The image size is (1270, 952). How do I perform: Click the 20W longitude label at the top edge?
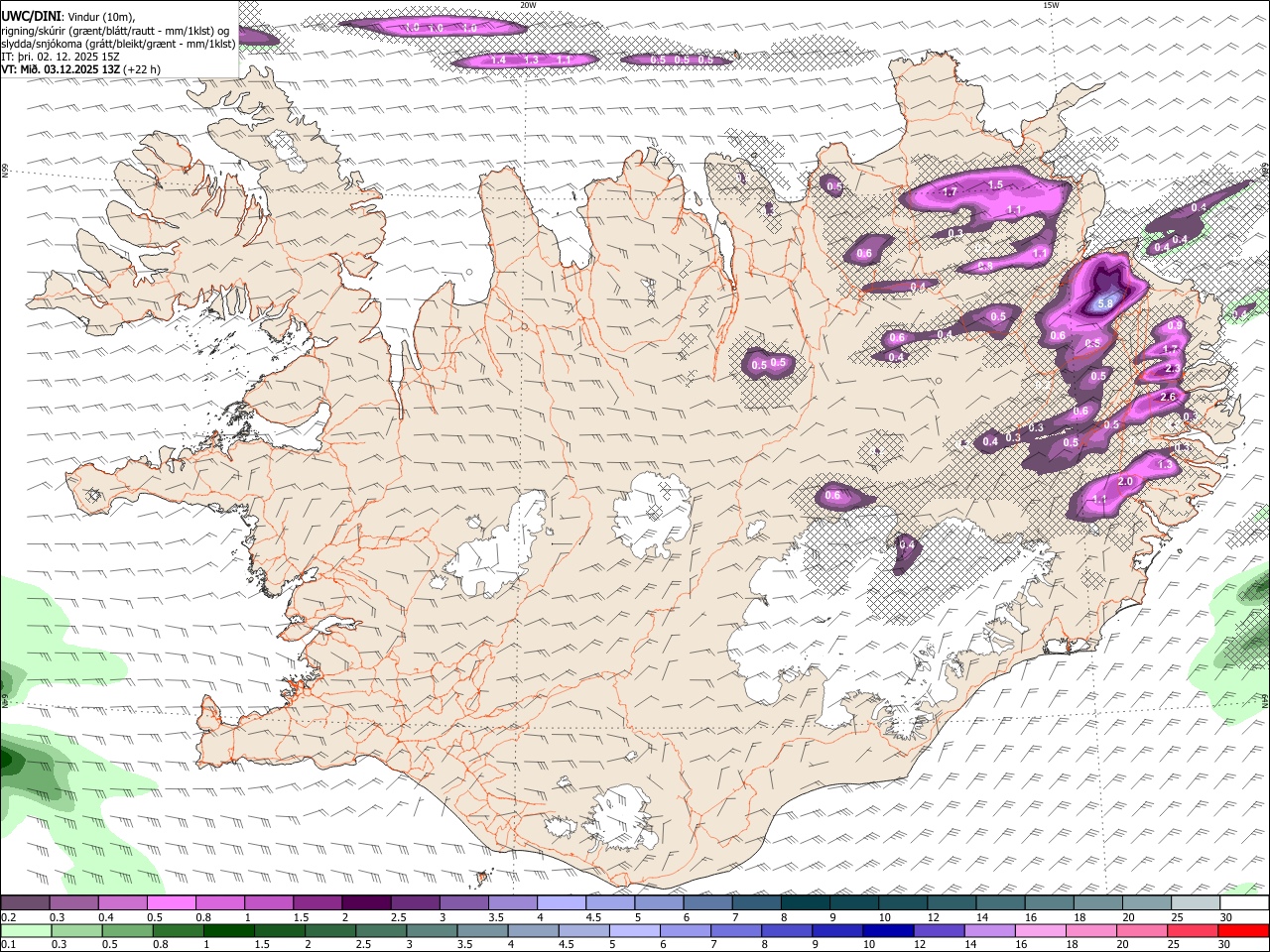(528, 5)
